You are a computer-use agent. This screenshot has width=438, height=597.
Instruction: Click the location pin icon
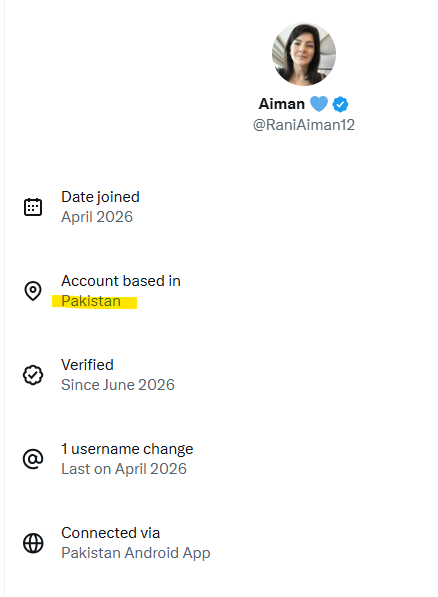(x=33, y=291)
